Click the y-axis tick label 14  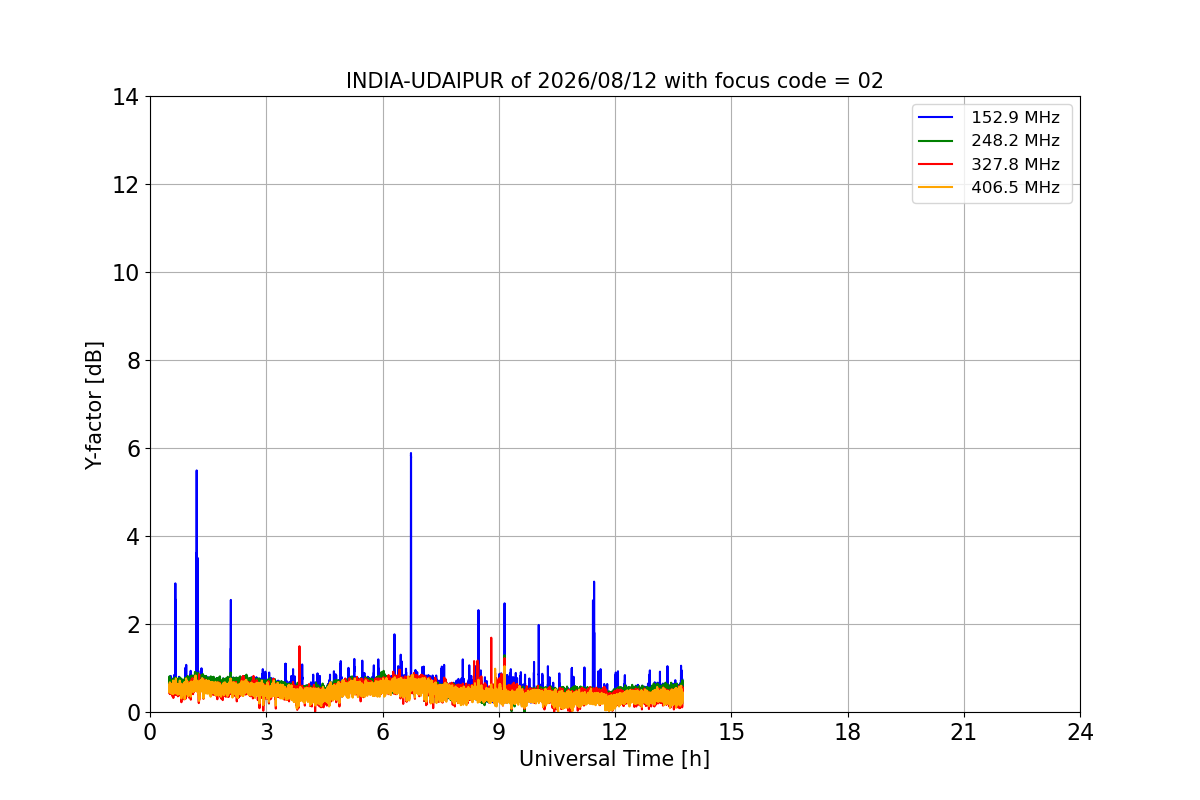click(125, 97)
